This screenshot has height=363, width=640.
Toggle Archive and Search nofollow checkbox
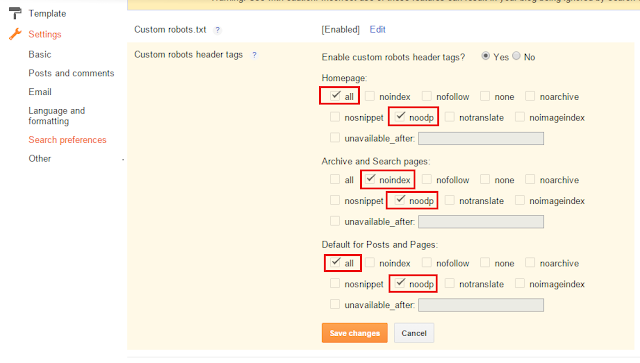pos(427,179)
